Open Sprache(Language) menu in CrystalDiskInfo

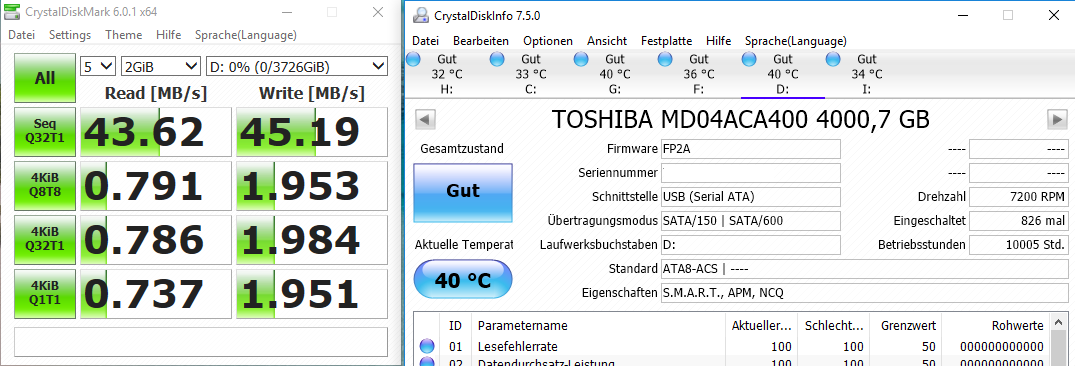point(796,41)
